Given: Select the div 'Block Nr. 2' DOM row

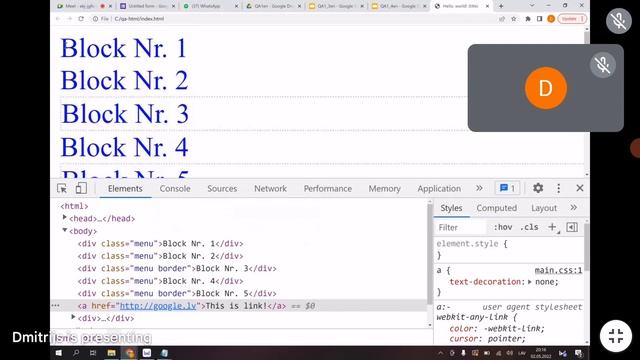Looking at the screenshot, I should coord(160,256).
